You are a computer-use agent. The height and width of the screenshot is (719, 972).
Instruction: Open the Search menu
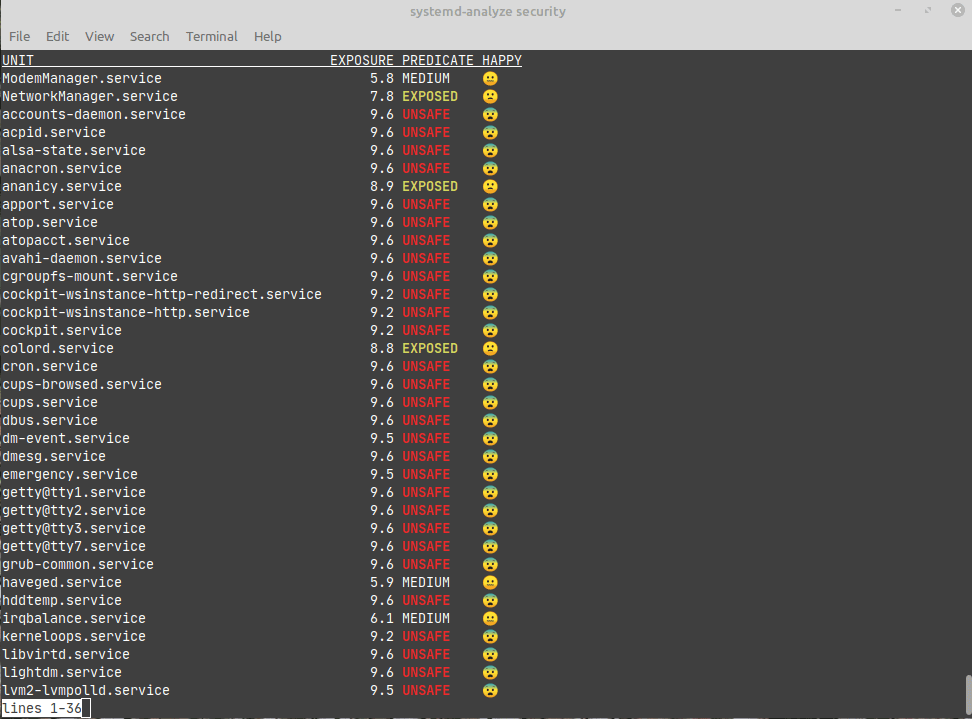(149, 36)
